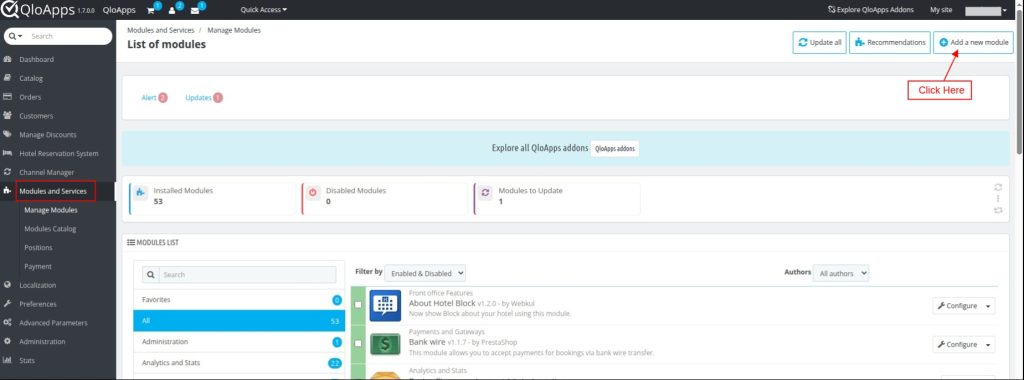This screenshot has height=380, width=1024.
Task: Expand Bank wire Configure dropdown arrow
Action: (x=988, y=345)
